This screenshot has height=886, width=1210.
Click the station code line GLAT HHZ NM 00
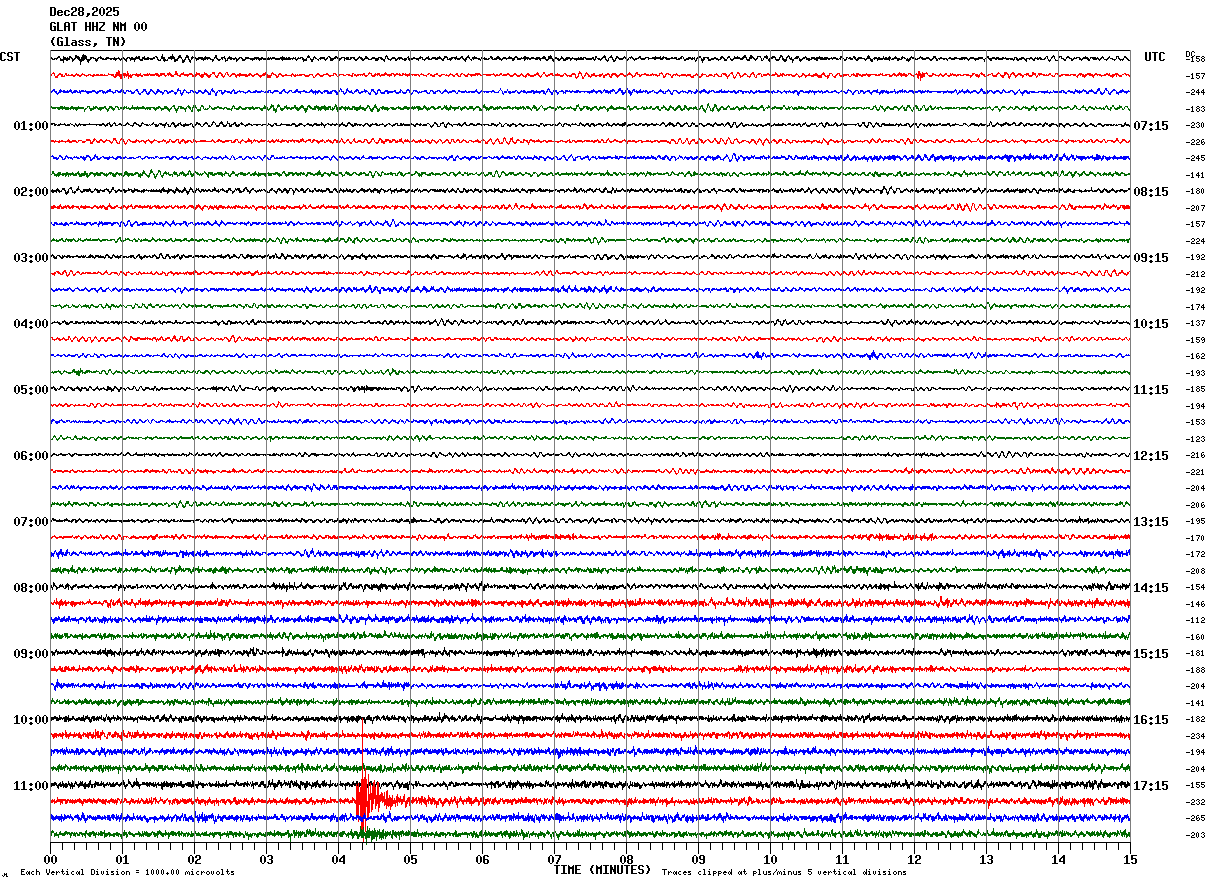pos(98,27)
